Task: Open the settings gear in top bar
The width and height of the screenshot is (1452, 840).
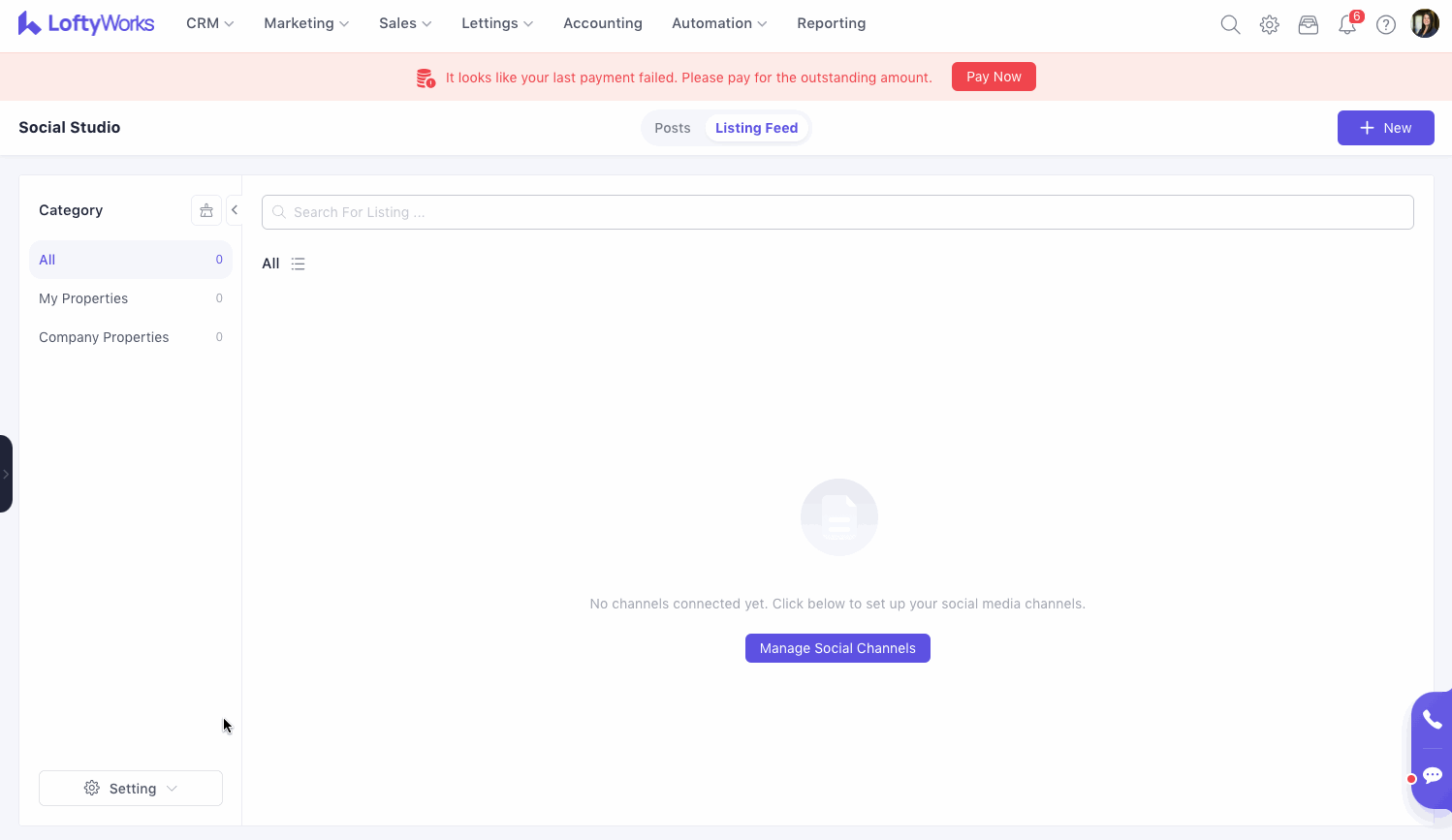Action: (x=1269, y=25)
